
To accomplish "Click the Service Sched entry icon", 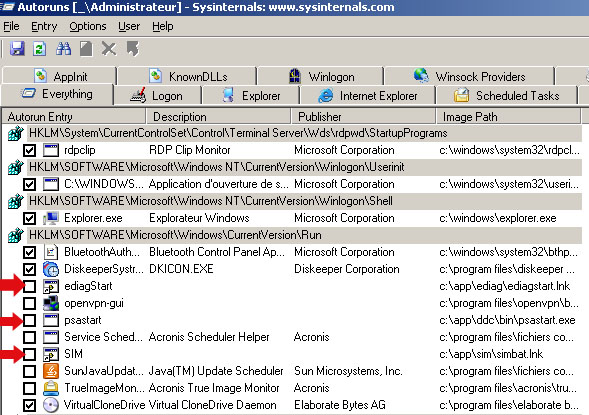I will click(x=51, y=337).
